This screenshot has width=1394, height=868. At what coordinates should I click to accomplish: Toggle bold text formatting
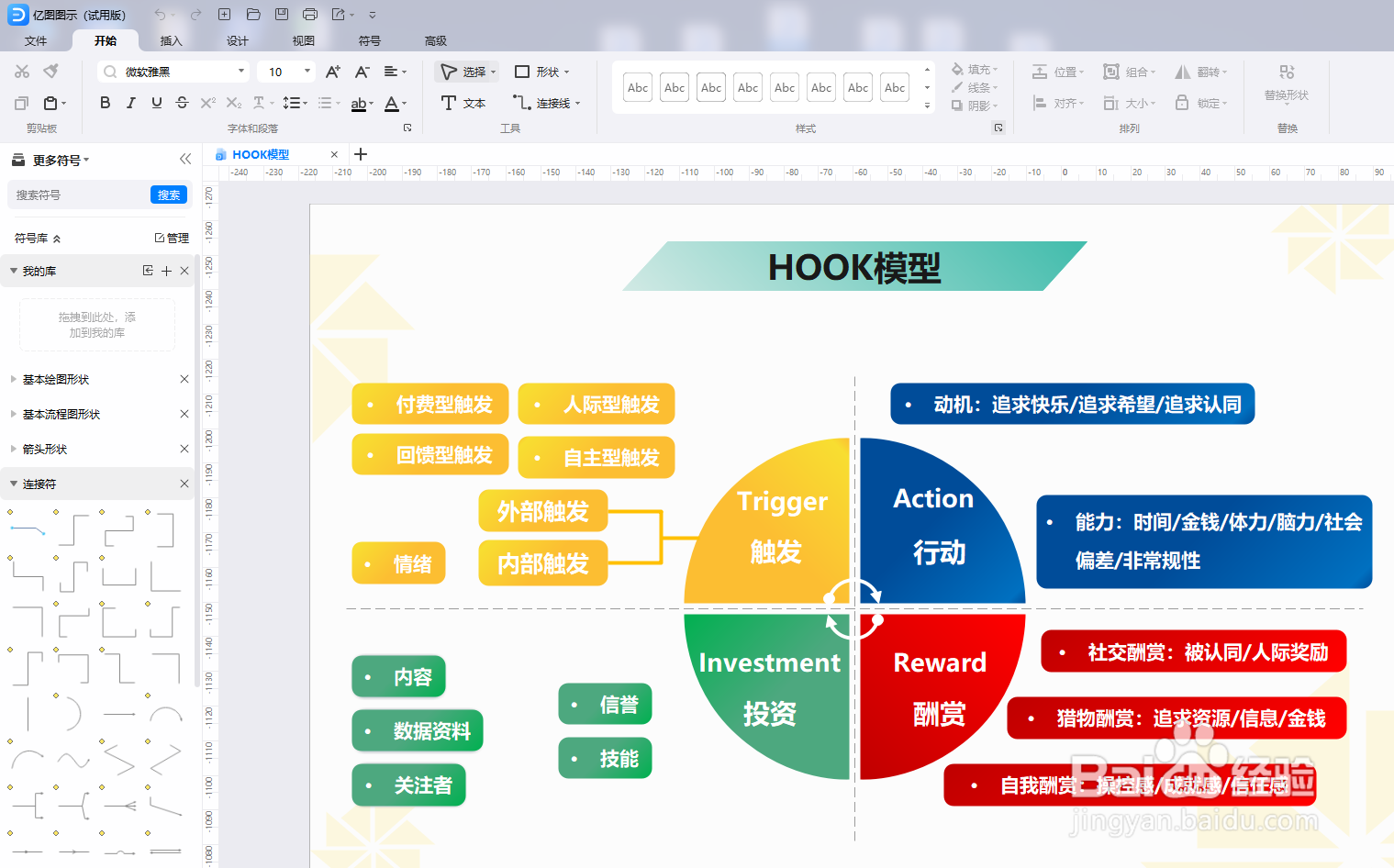click(105, 102)
